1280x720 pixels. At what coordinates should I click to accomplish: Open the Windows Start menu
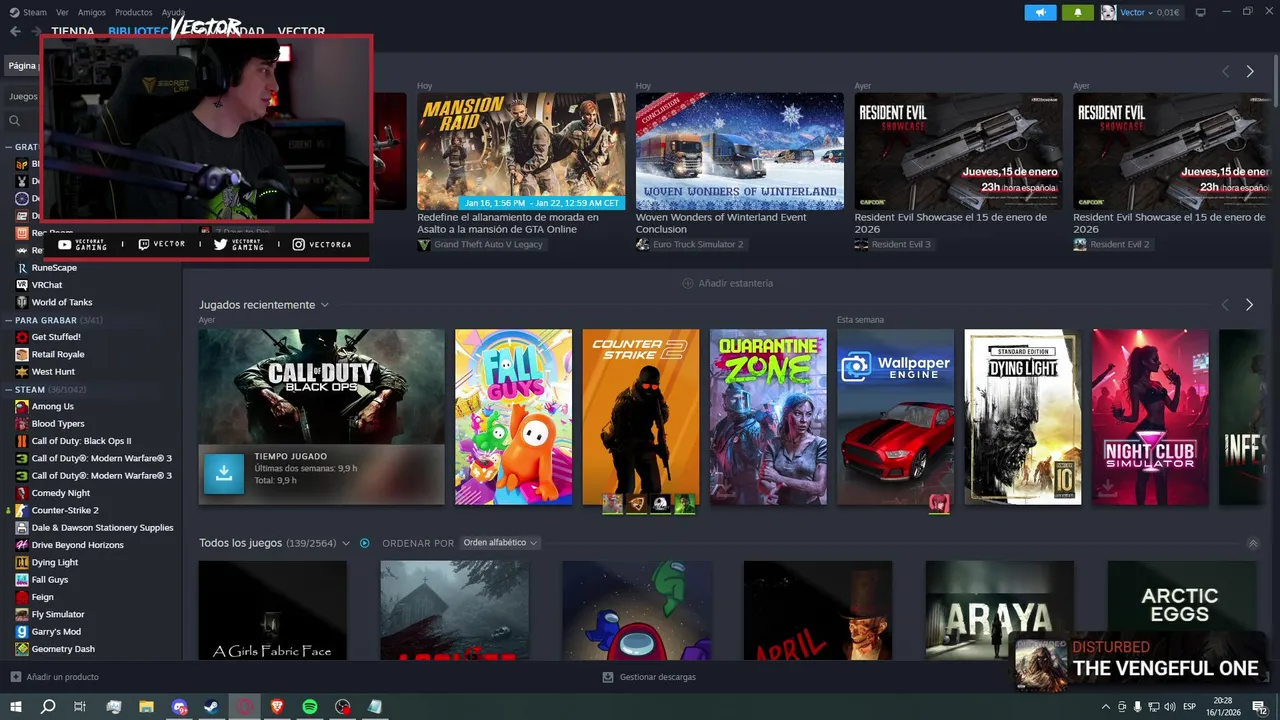pos(16,706)
